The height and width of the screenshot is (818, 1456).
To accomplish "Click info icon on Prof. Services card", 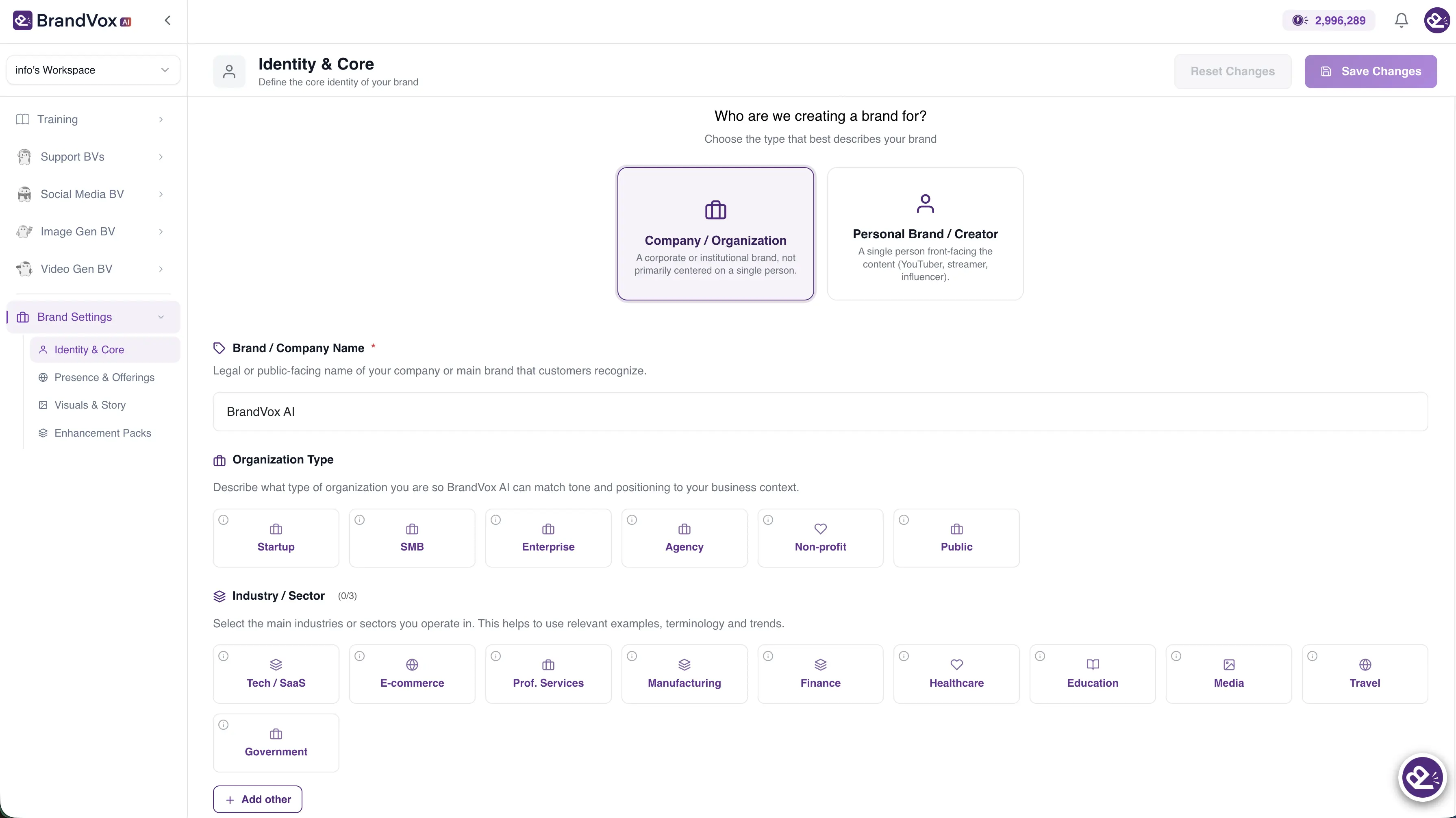I will click(495, 656).
